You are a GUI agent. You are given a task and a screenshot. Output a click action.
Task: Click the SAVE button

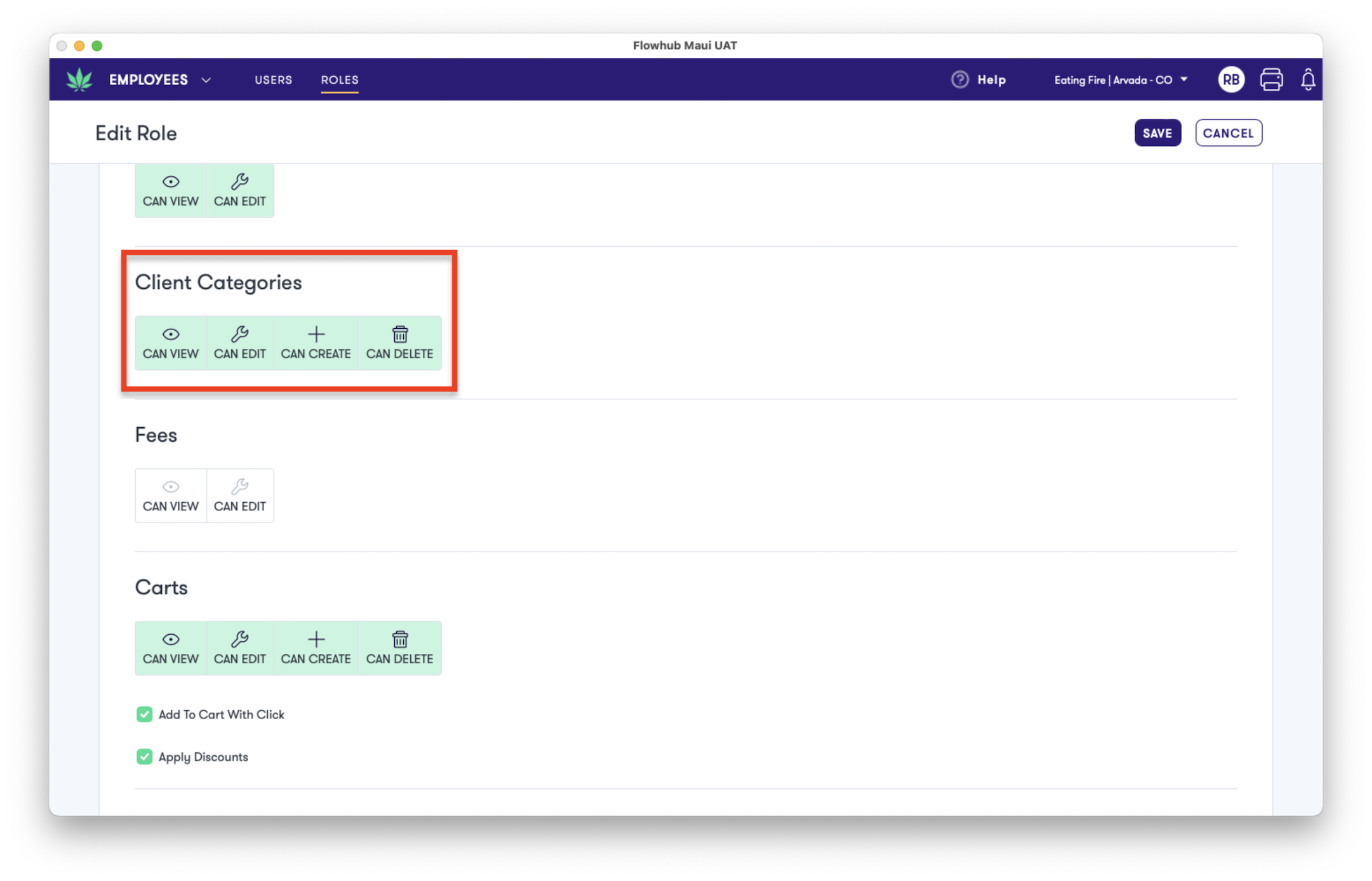tap(1157, 133)
